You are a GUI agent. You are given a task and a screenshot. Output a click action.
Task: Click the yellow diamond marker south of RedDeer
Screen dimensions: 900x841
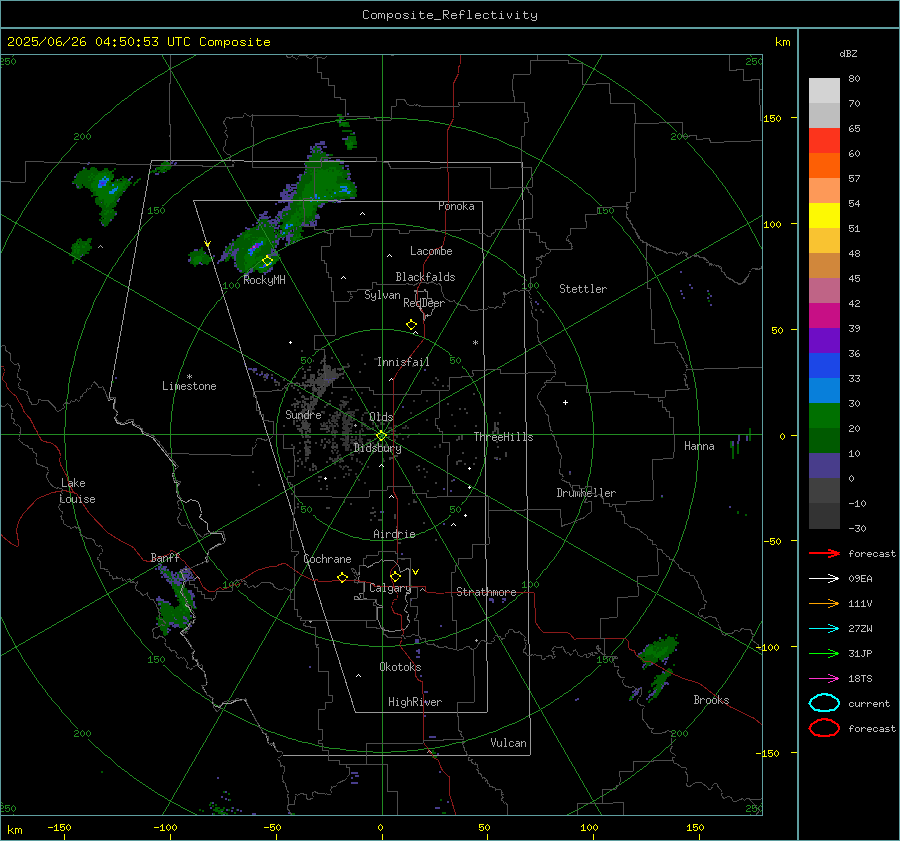coord(411,324)
